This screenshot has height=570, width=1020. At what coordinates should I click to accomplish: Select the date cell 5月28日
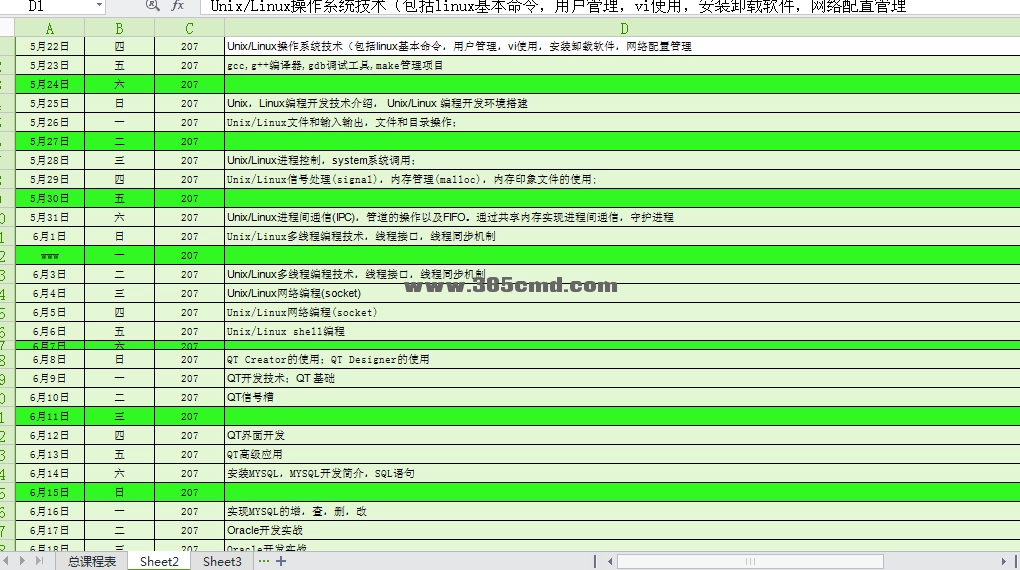point(50,160)
